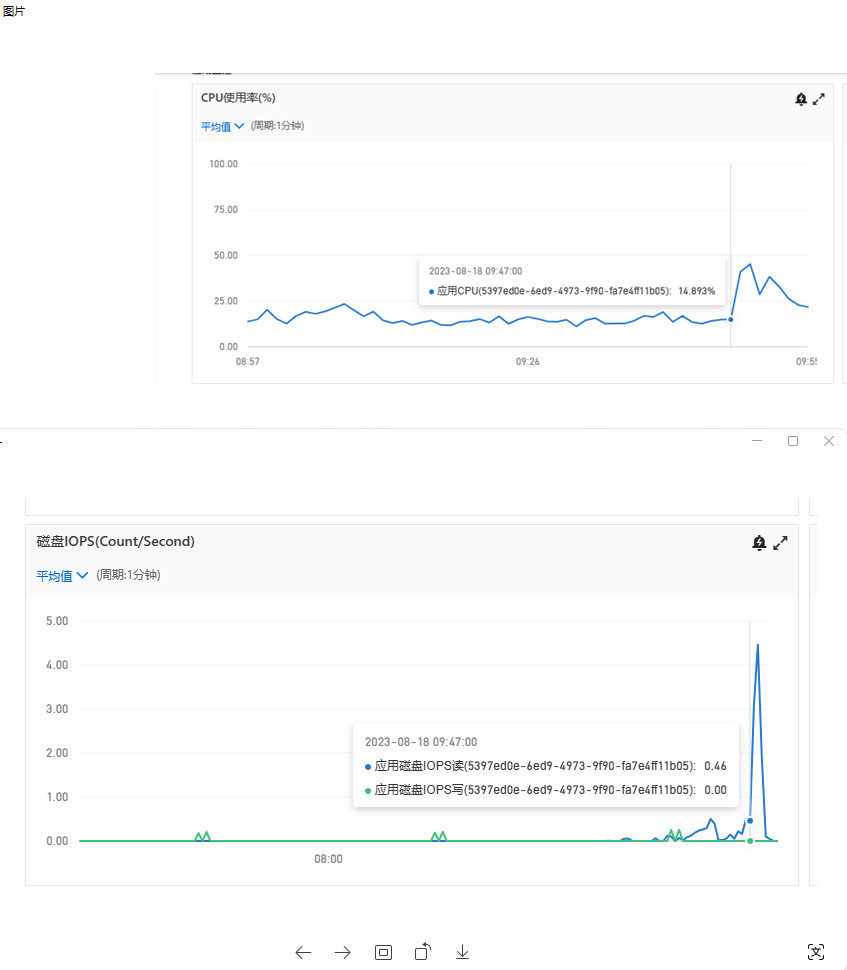Click the CPU使用率(%) chart title
Screen dimensions: 847x970
(x=238, y=98)
